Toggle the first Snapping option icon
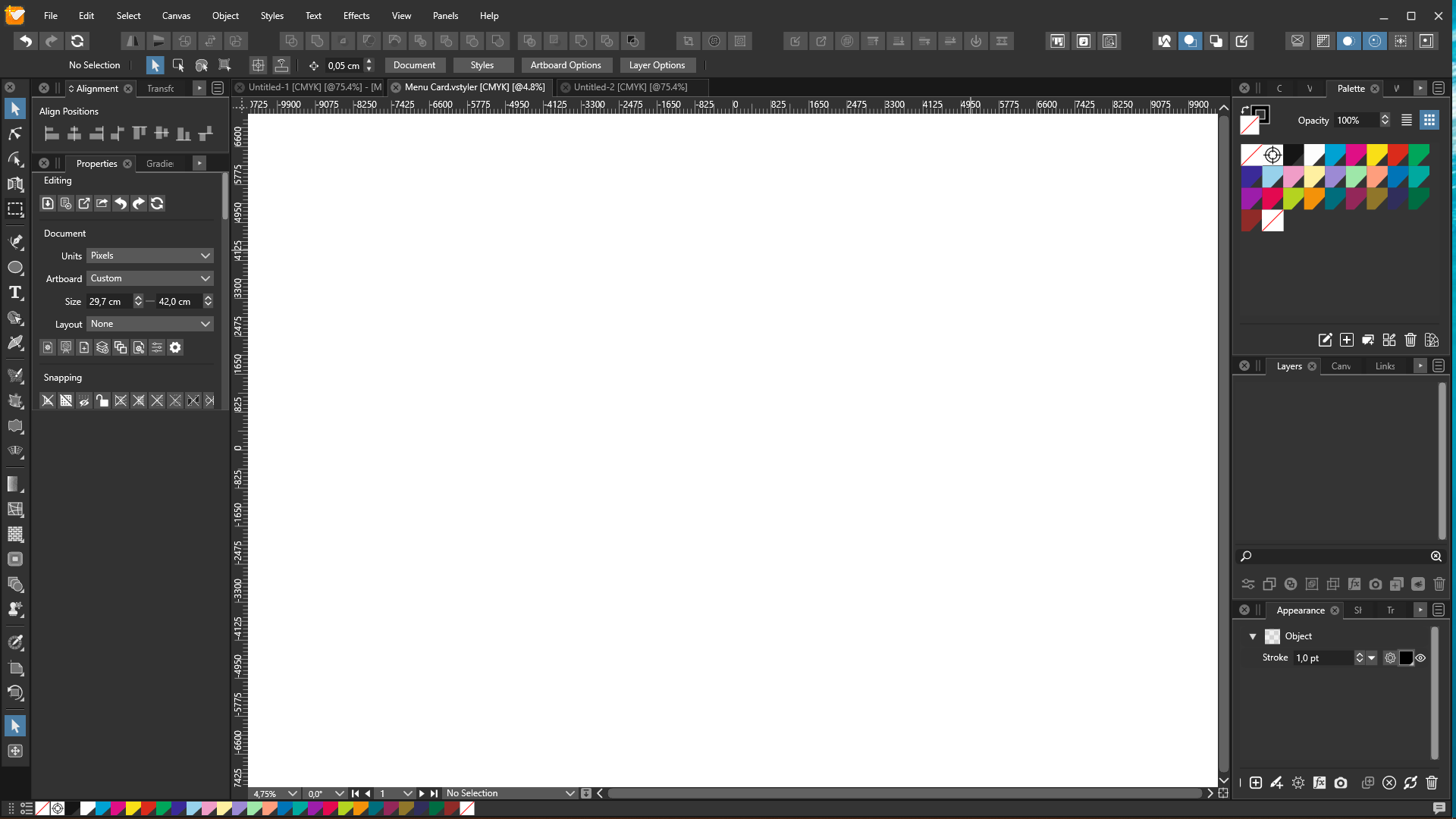Image resolution: width=1456 pixels, height=819 pixels. (x=48, y=400)
